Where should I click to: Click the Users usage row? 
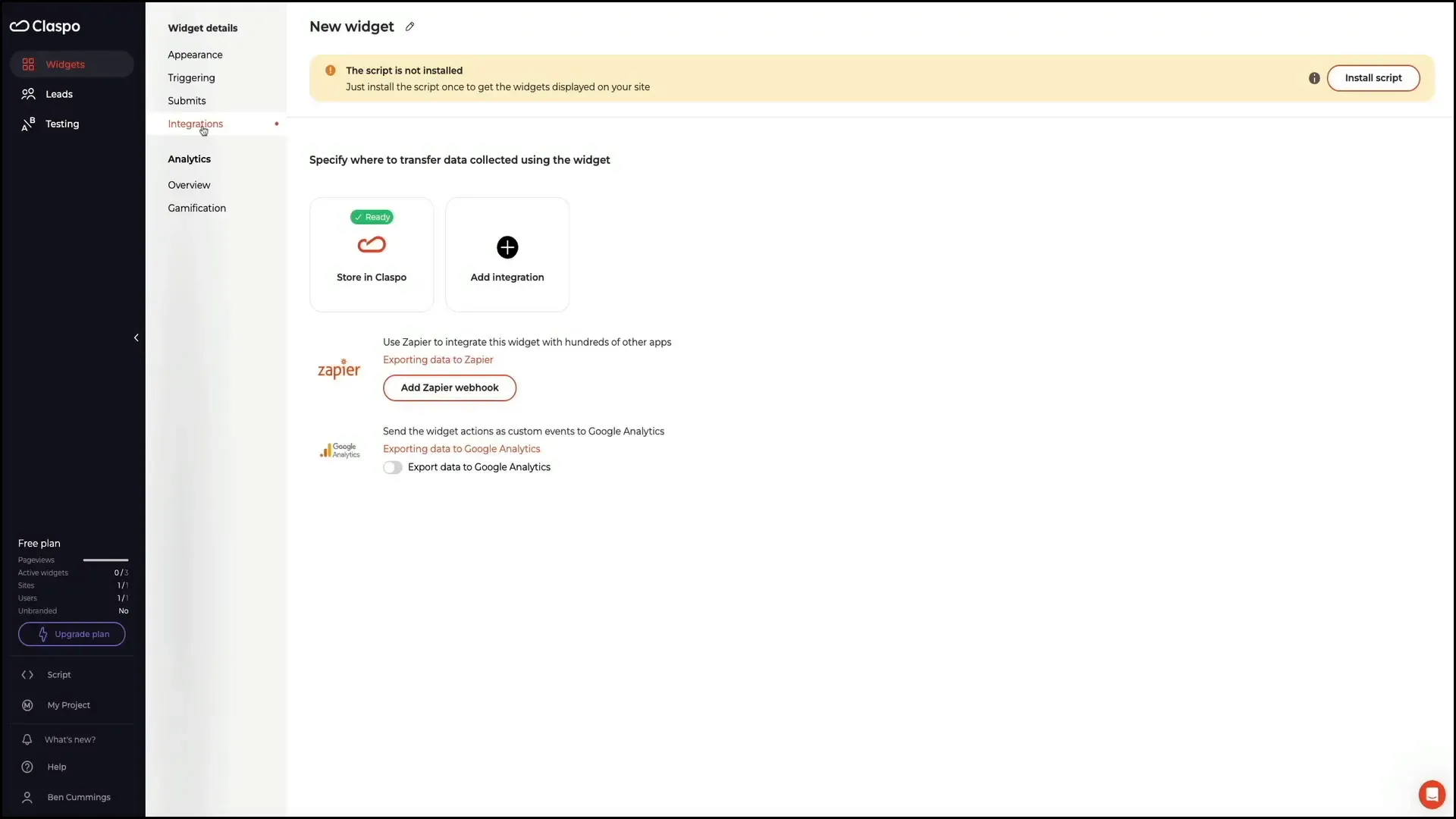point(74,598)
